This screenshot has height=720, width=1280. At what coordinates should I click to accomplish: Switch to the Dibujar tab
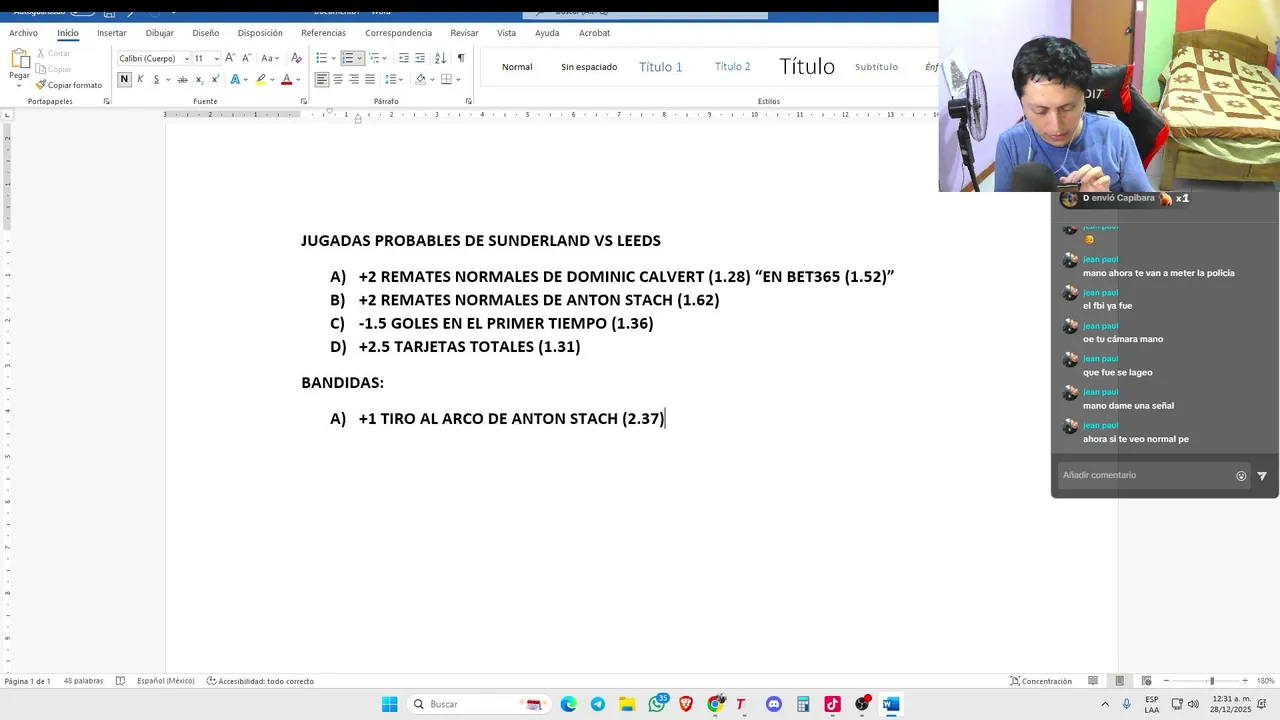tap(159, 33)
